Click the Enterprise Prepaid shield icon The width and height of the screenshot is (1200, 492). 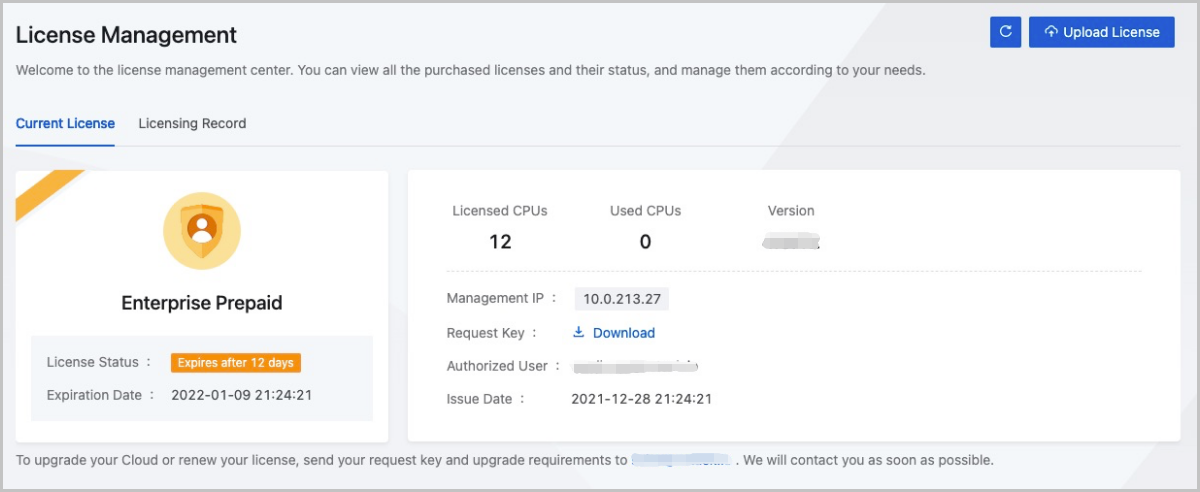tap(202, 231)
